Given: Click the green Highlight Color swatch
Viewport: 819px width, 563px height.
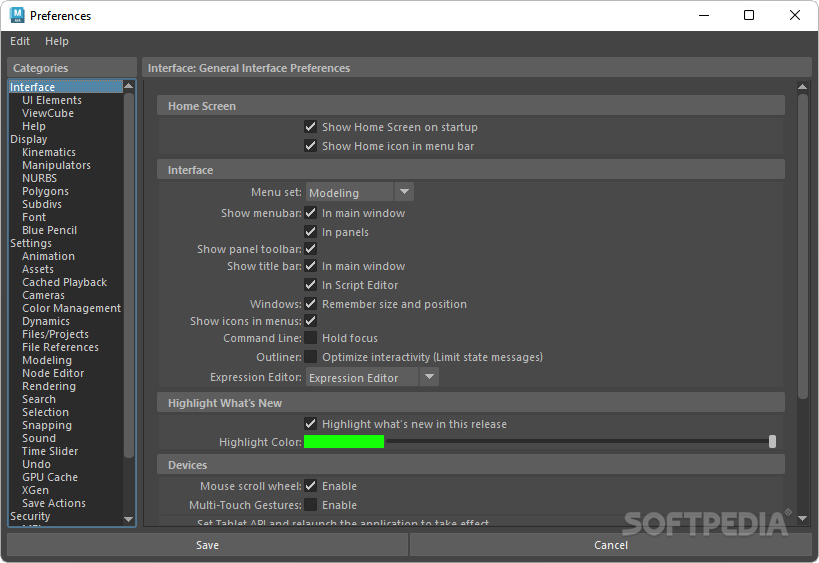Looking at the screenshot, I should 344,442.
